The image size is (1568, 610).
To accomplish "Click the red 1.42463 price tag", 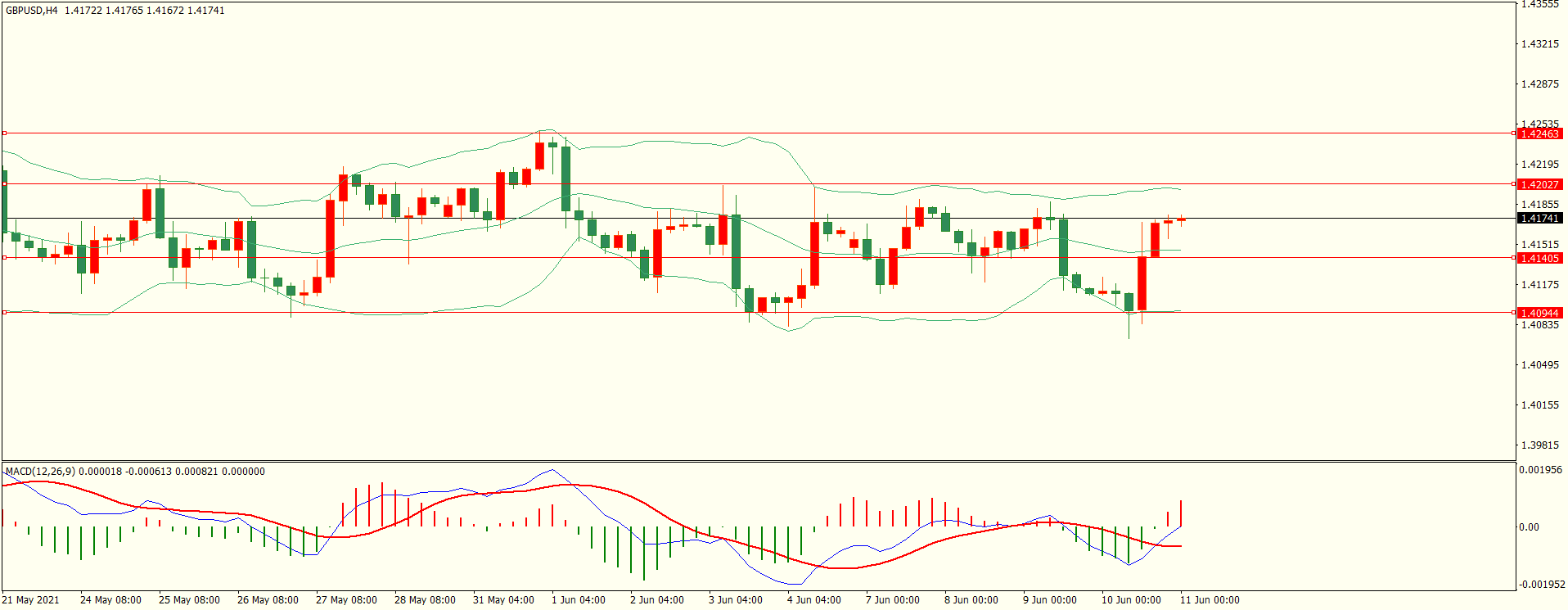I will tap(1539, 133).
